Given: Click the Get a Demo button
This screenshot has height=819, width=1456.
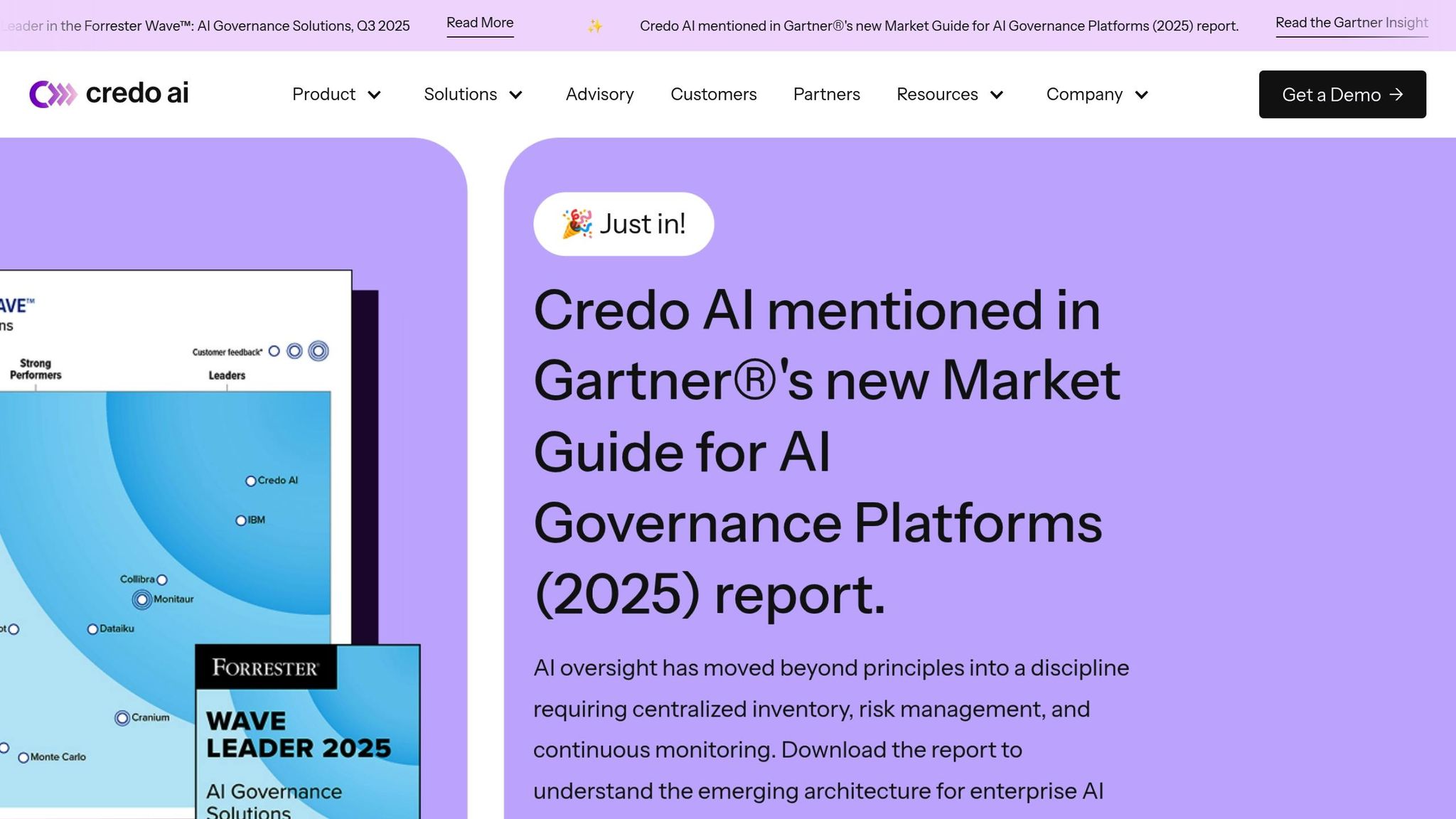Looking at the screenshot, I should pyautogui.click(x=1342, y=94).
